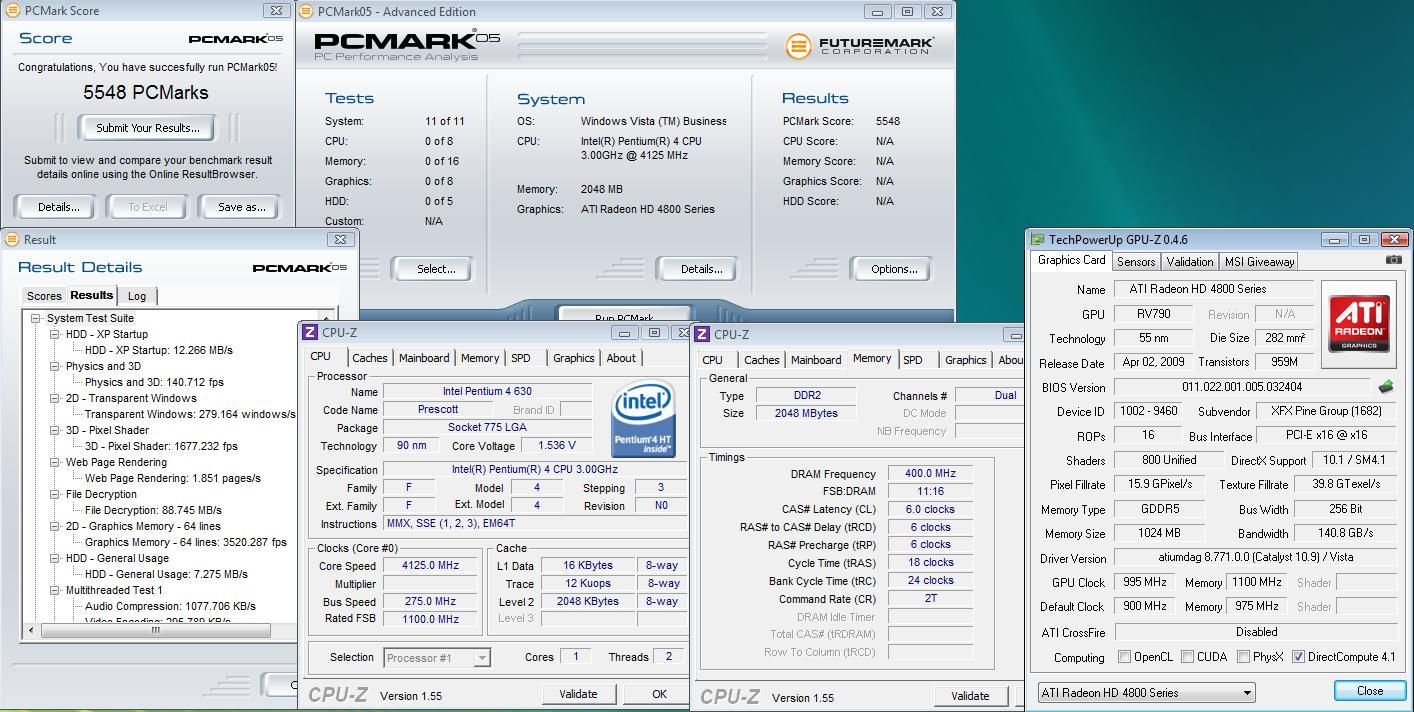Image resolution: width=1414 pixels, height=712 pixels.
Task: Click the CPU-Z title bar icon of the Memory window
Action: pos(702,334)
